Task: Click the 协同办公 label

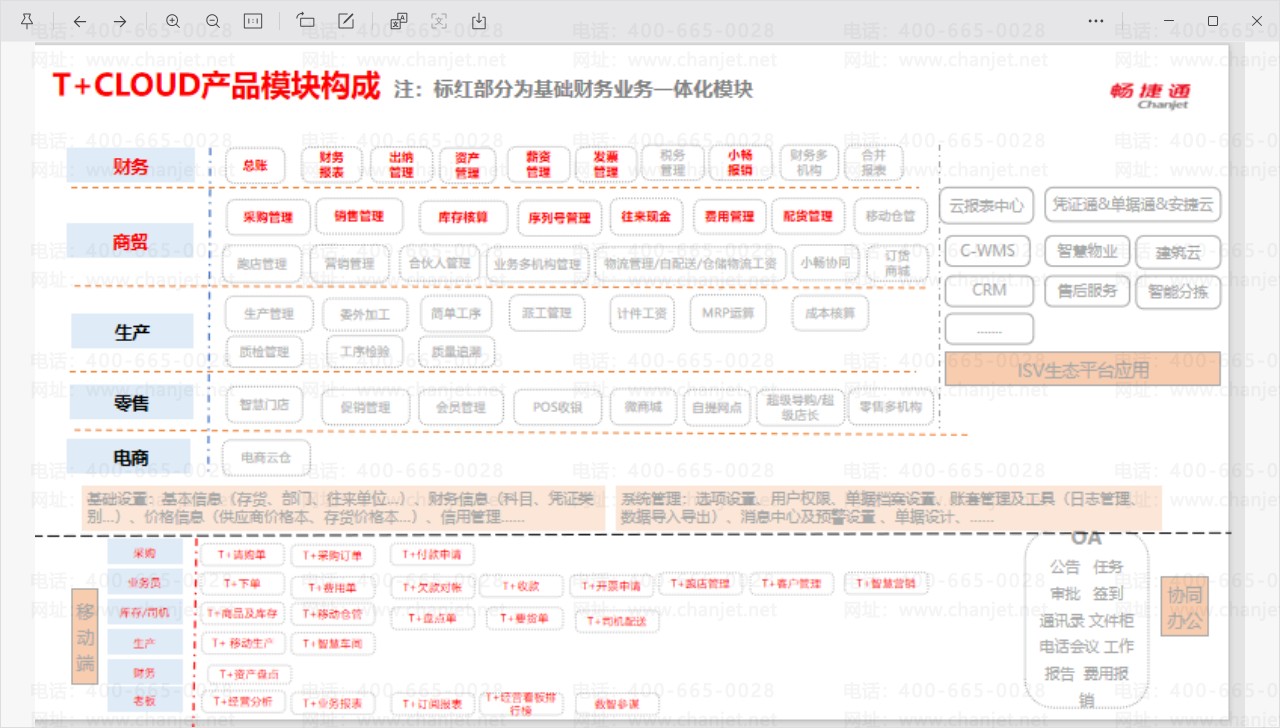Action: point(1186,608)
